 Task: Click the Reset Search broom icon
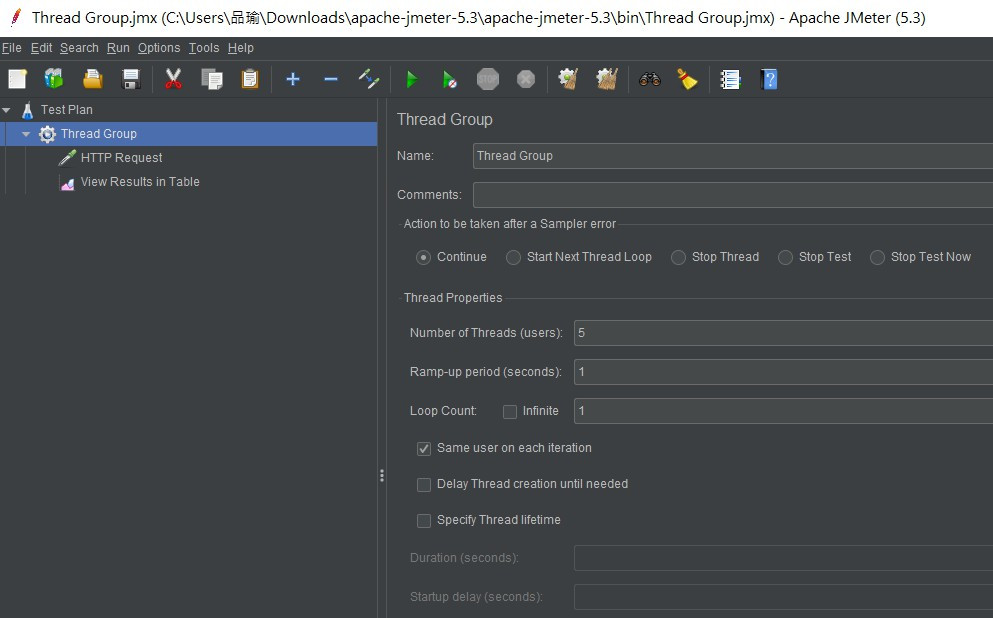click(687, 79)
